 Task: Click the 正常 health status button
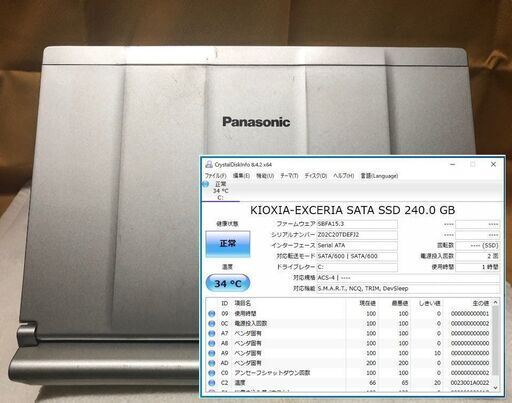228,244
